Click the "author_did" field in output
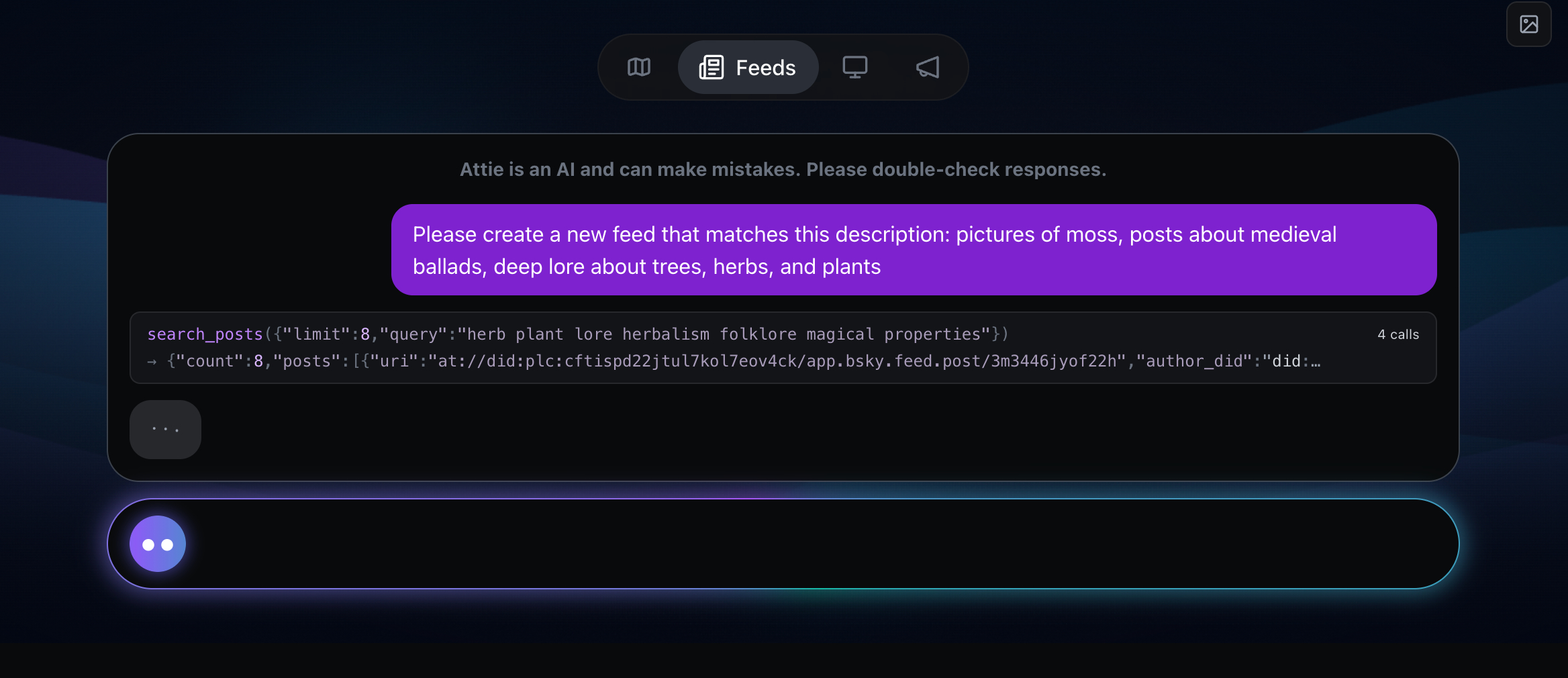This screenshot has width=1568, height=678. (1193, 361)
